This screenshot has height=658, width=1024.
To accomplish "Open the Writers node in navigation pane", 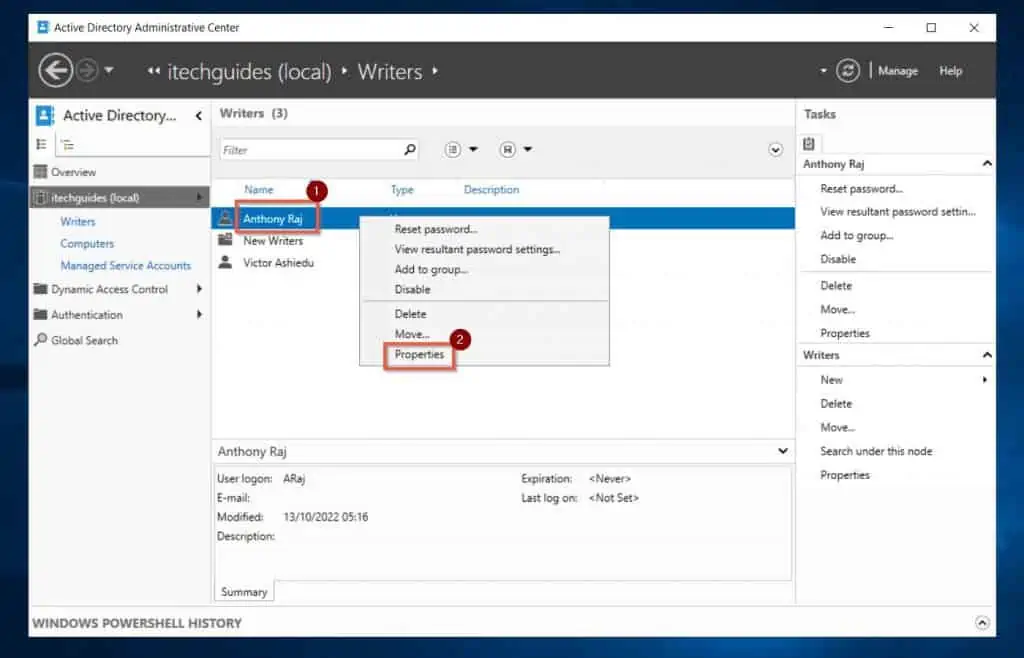I will point(78,221).
